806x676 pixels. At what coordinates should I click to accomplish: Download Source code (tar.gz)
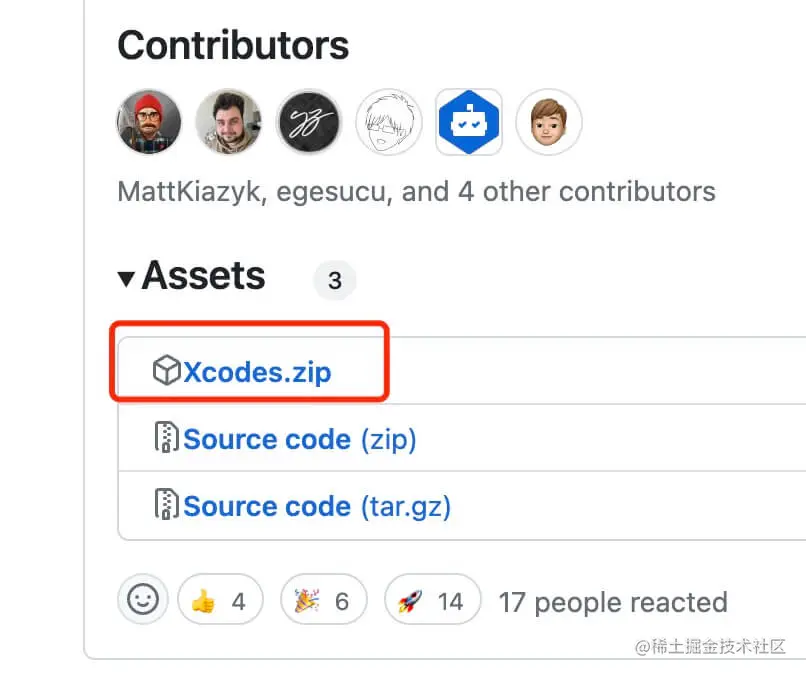point(267,506)
